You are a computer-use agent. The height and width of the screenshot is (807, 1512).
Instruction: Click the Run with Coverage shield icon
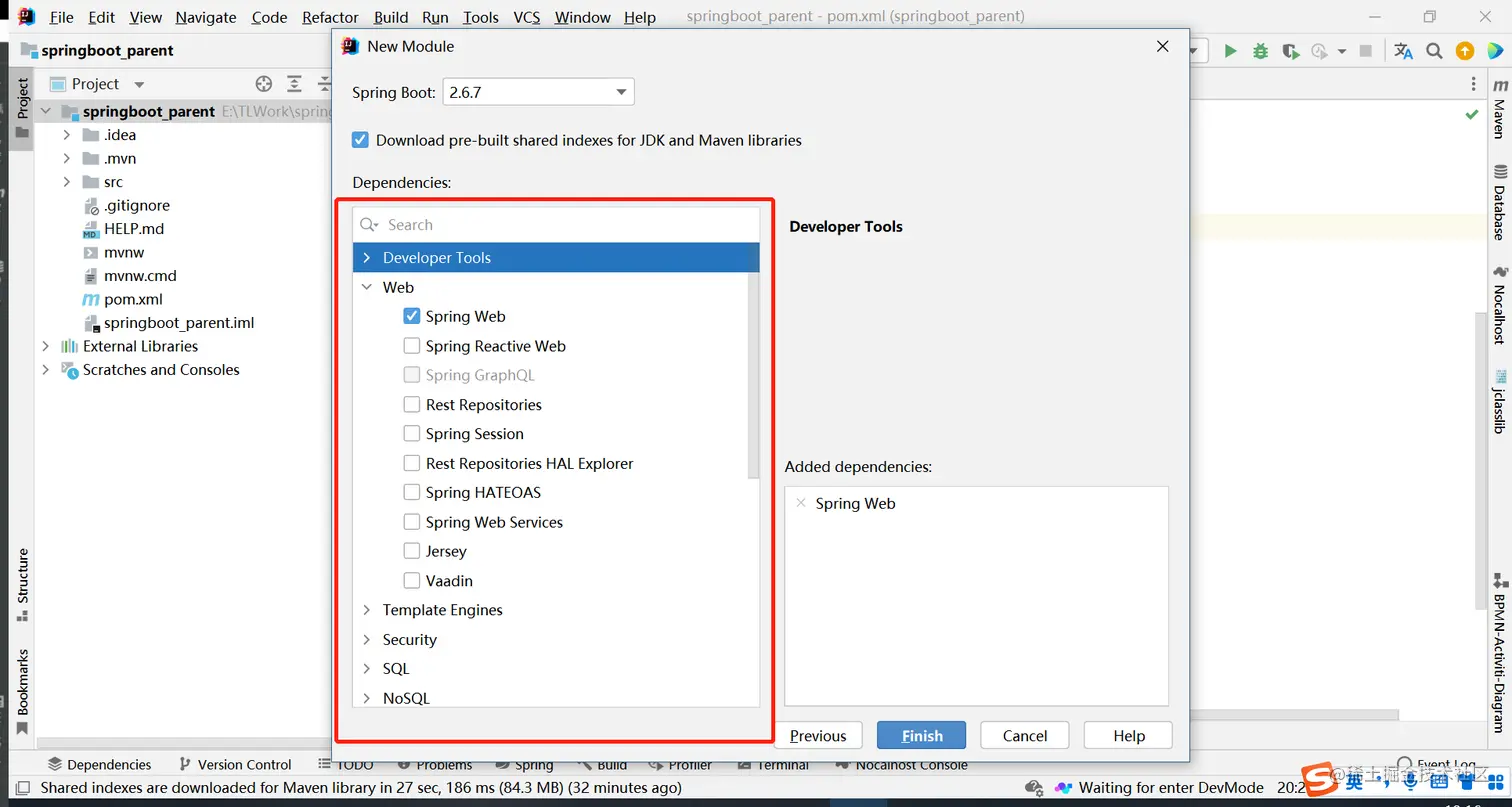[1290, 51]
